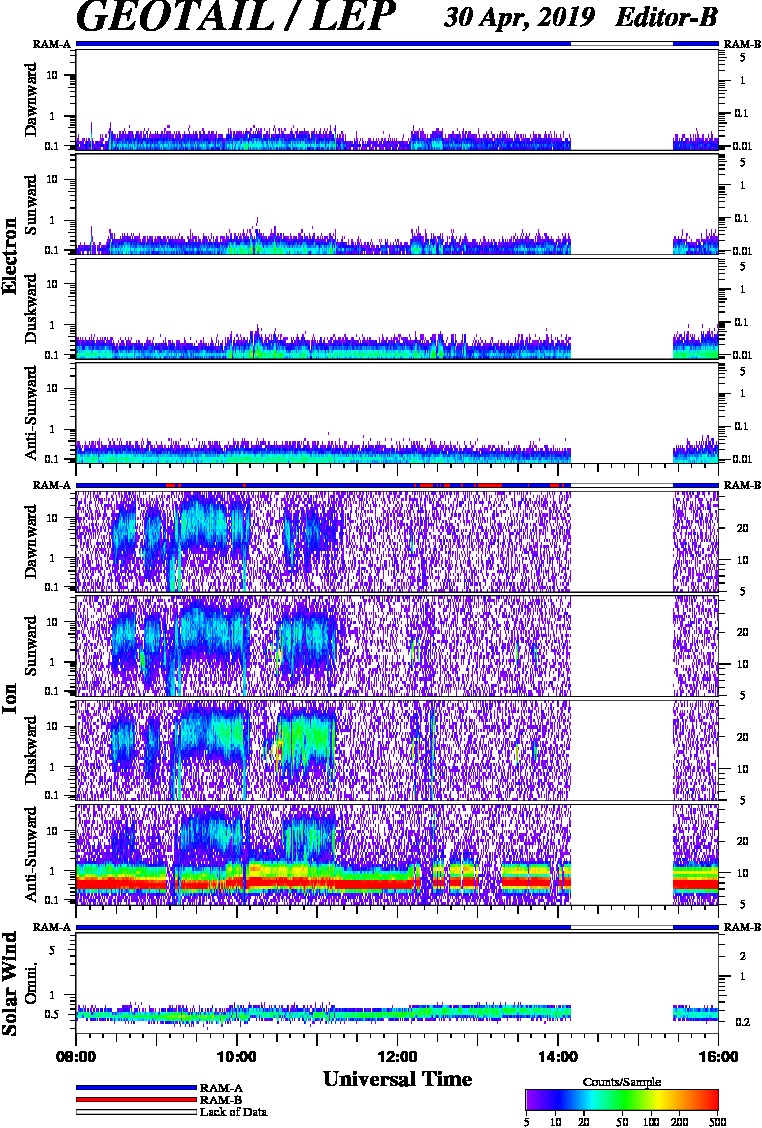Image resolution: width=762 pixels, height=1128 pixels.
Task: Click the Electron Sunward panel label
Action: click(31, 204)
